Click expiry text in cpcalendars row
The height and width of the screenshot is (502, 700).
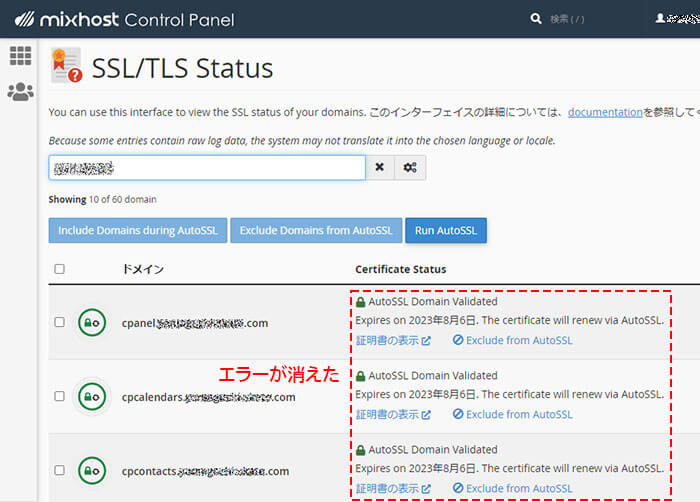(510, 394)
